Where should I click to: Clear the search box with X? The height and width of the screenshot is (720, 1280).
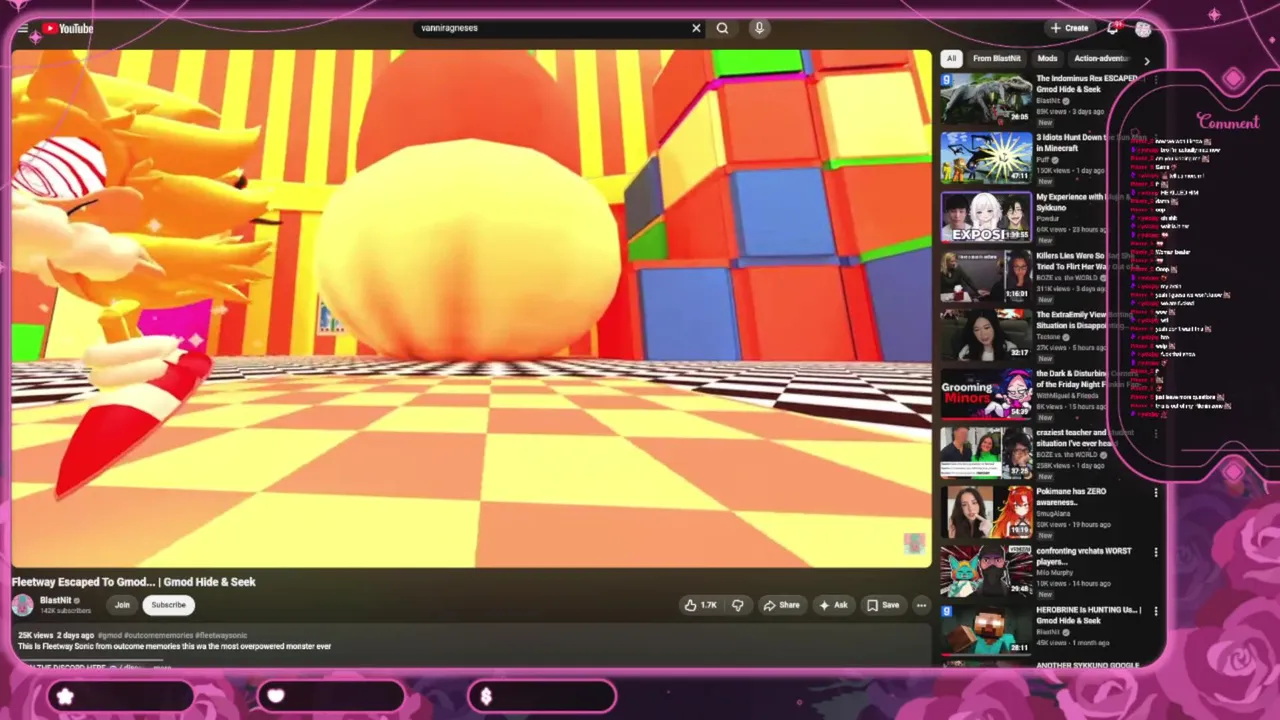[x=696, y=28]
